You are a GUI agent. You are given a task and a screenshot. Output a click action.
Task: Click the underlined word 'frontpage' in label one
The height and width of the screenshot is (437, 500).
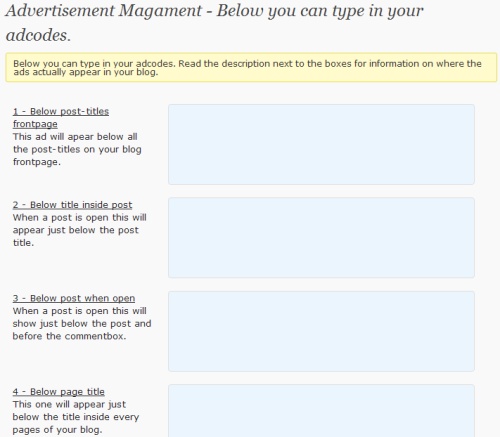(35, 124)
